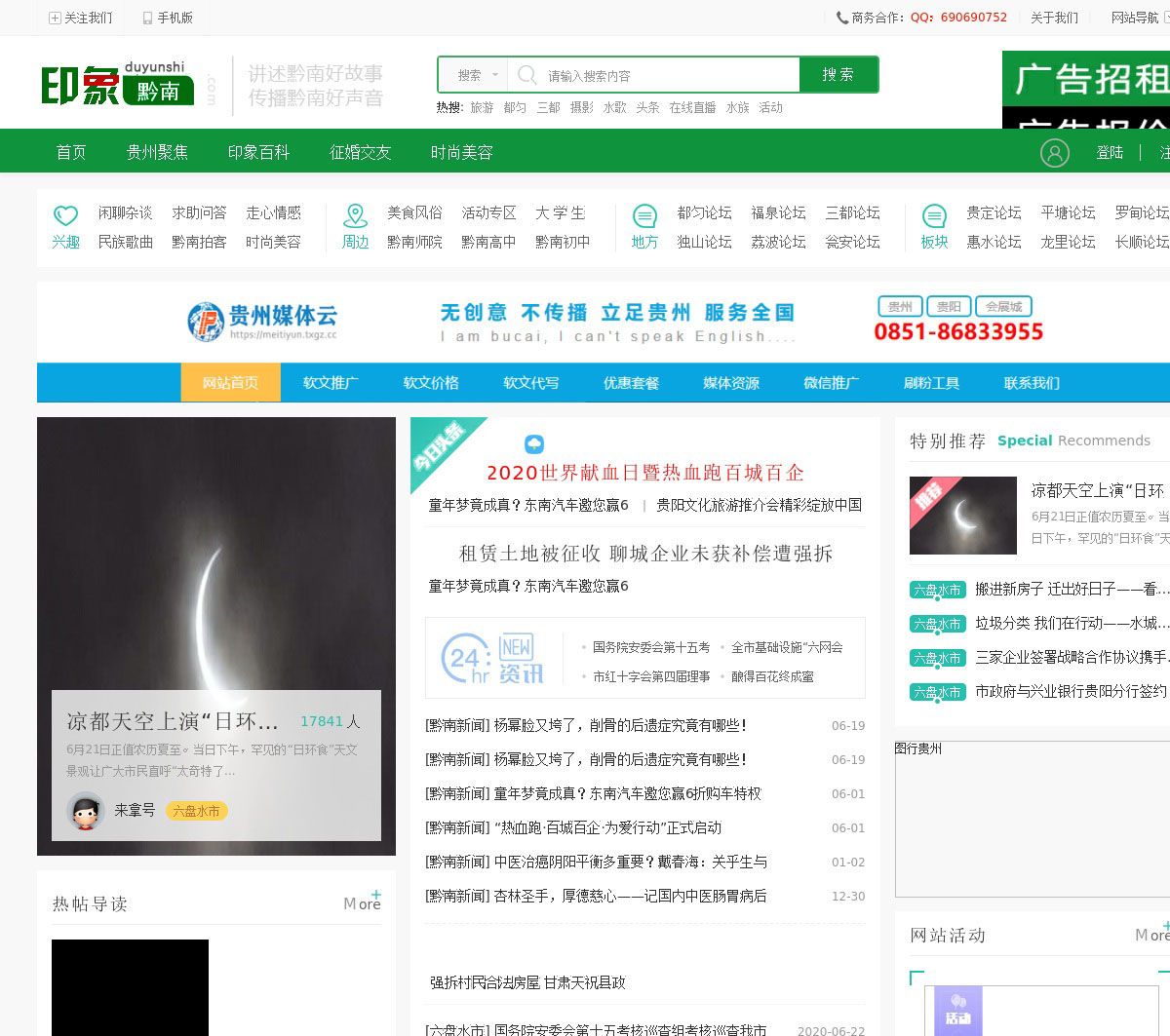The image size is (1170, 1036).
Task: Open the 时尚美容 menu item
Action: pos(461,152)
